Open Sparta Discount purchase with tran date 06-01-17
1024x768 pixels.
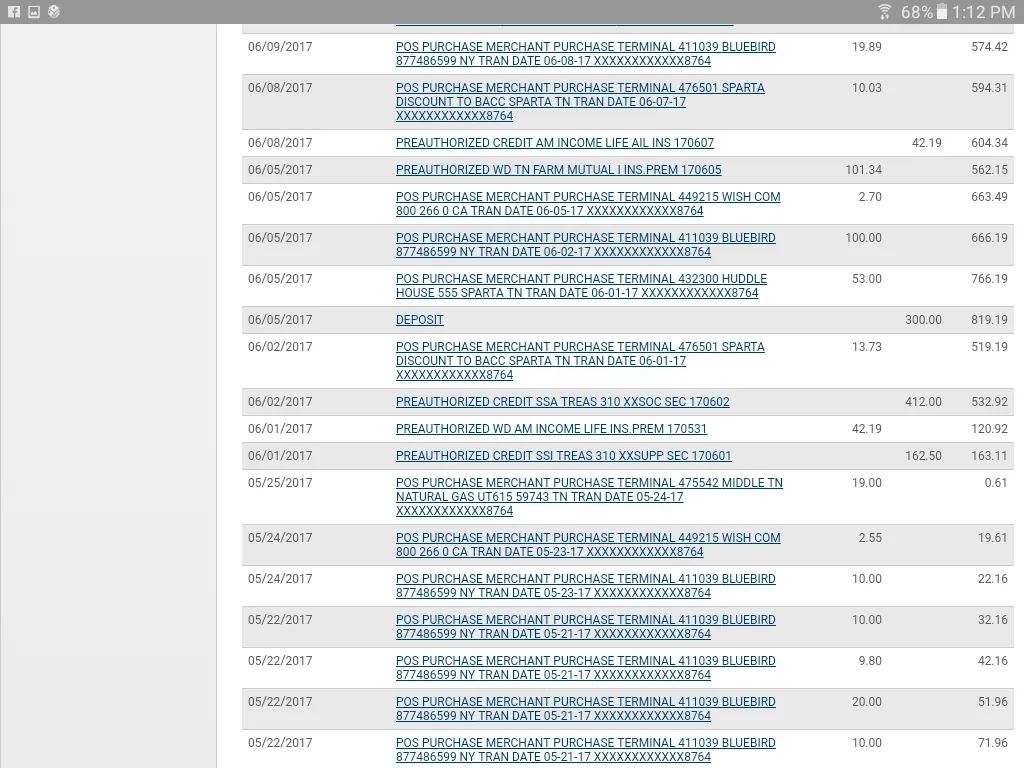(580, 360)
